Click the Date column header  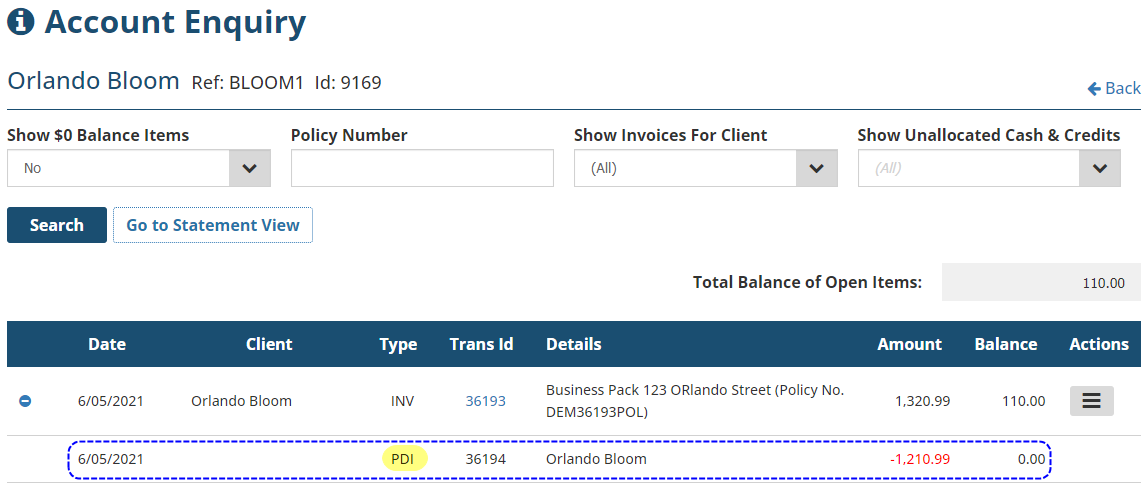(x=107, y=344)
